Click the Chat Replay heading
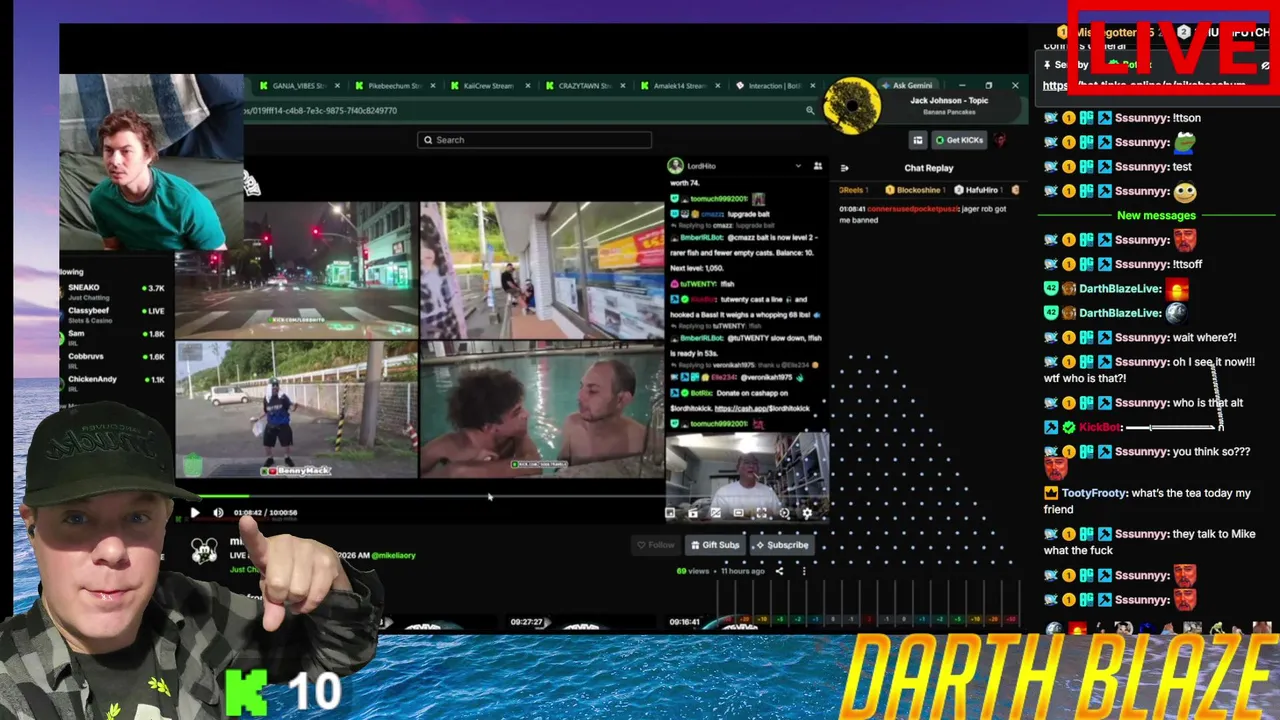The image size is (1280, 720). pyautogui.click(x=929, y=168)
